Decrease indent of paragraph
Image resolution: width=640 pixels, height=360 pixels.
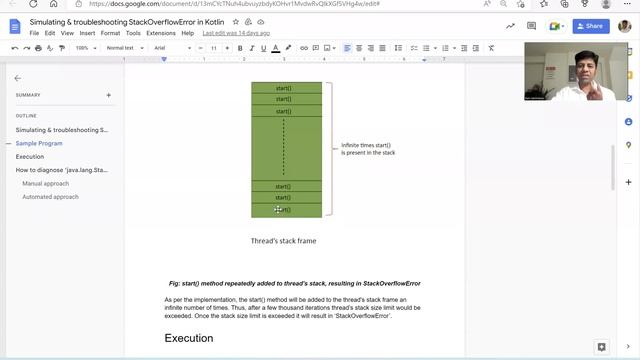[x=464, y=48]
